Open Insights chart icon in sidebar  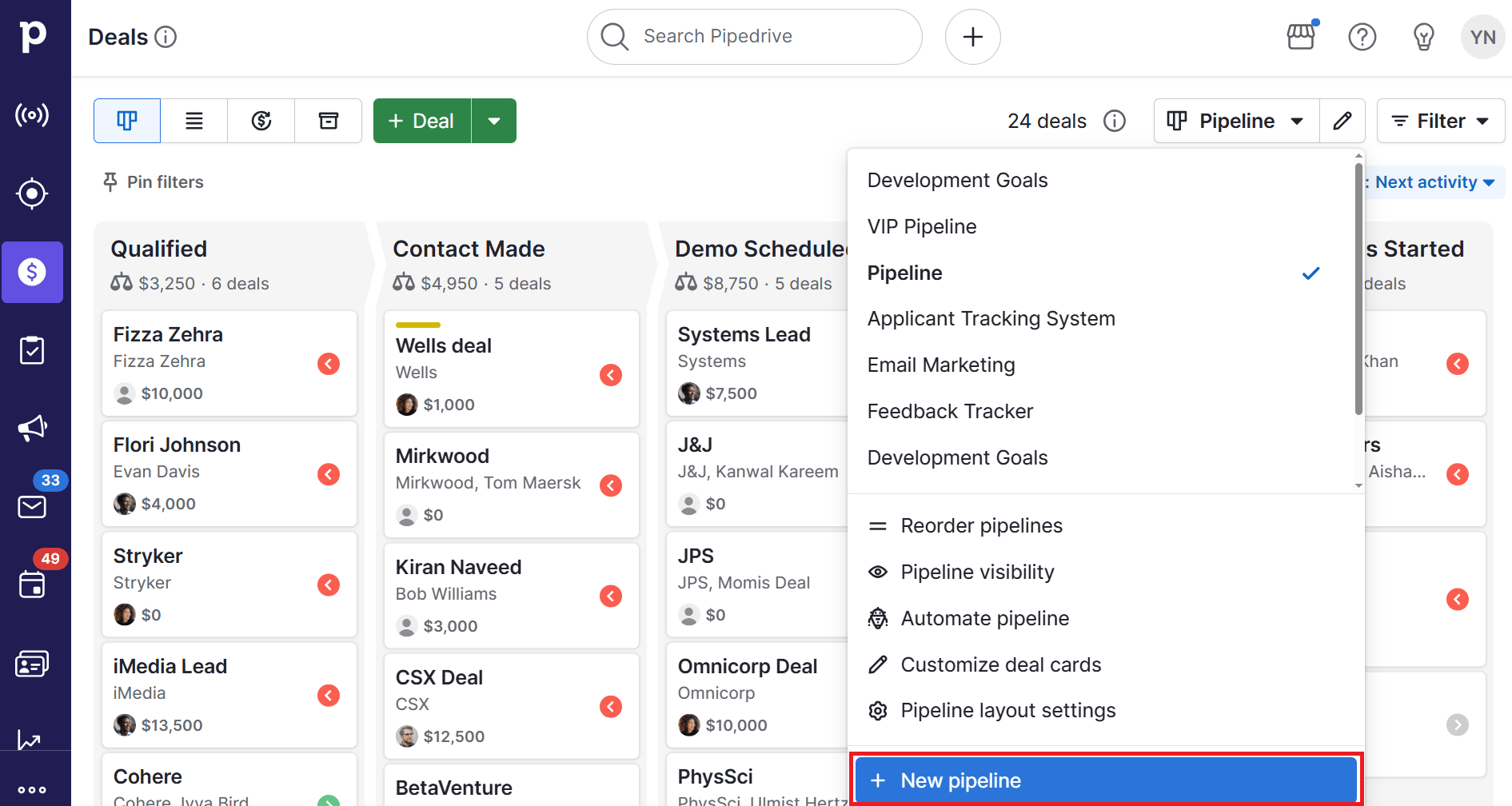pos(30,740)
